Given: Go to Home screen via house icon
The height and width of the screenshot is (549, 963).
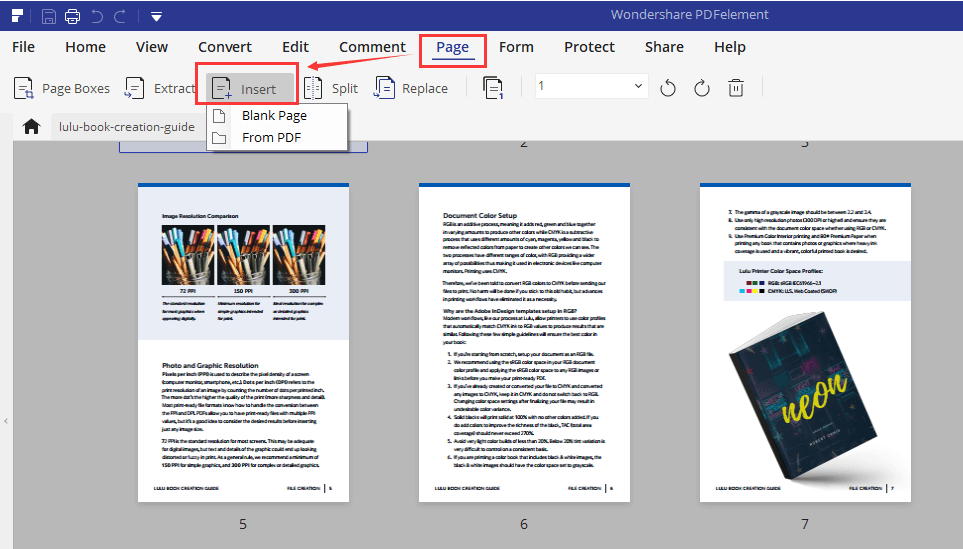Looking at the screenshot, I should tap(32, 127).
